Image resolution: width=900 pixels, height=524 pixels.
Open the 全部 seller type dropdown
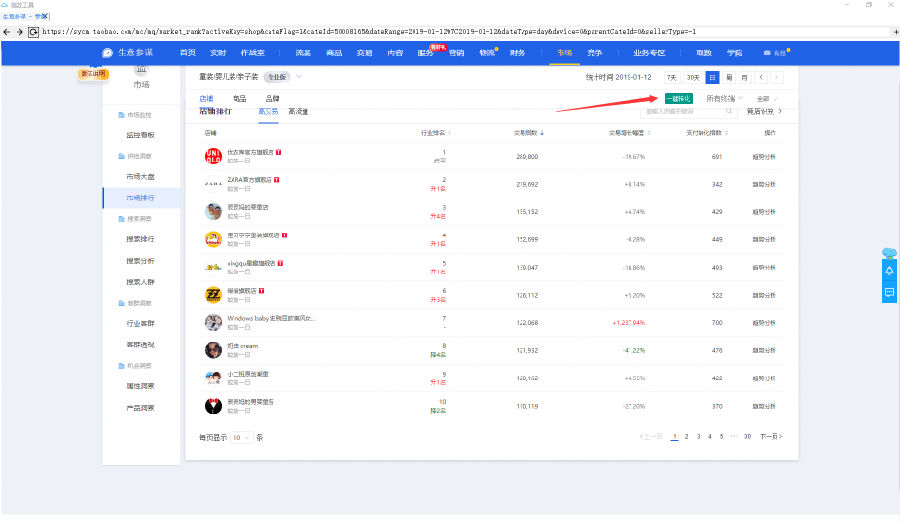click(x=766, y=99)
